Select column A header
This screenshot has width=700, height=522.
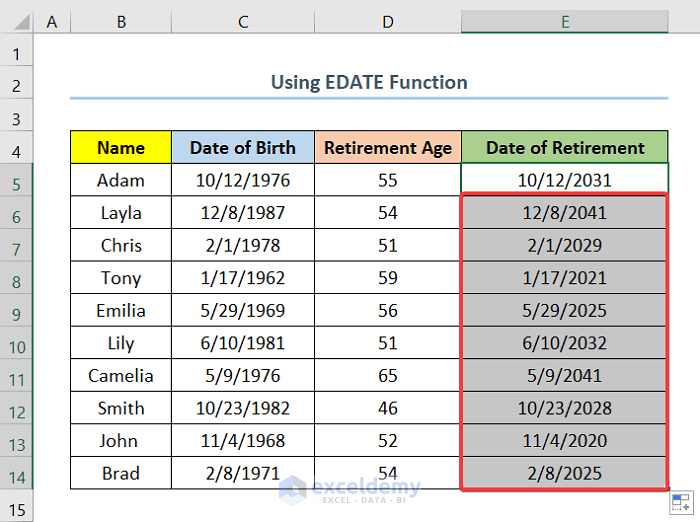[x=52, y=21]
